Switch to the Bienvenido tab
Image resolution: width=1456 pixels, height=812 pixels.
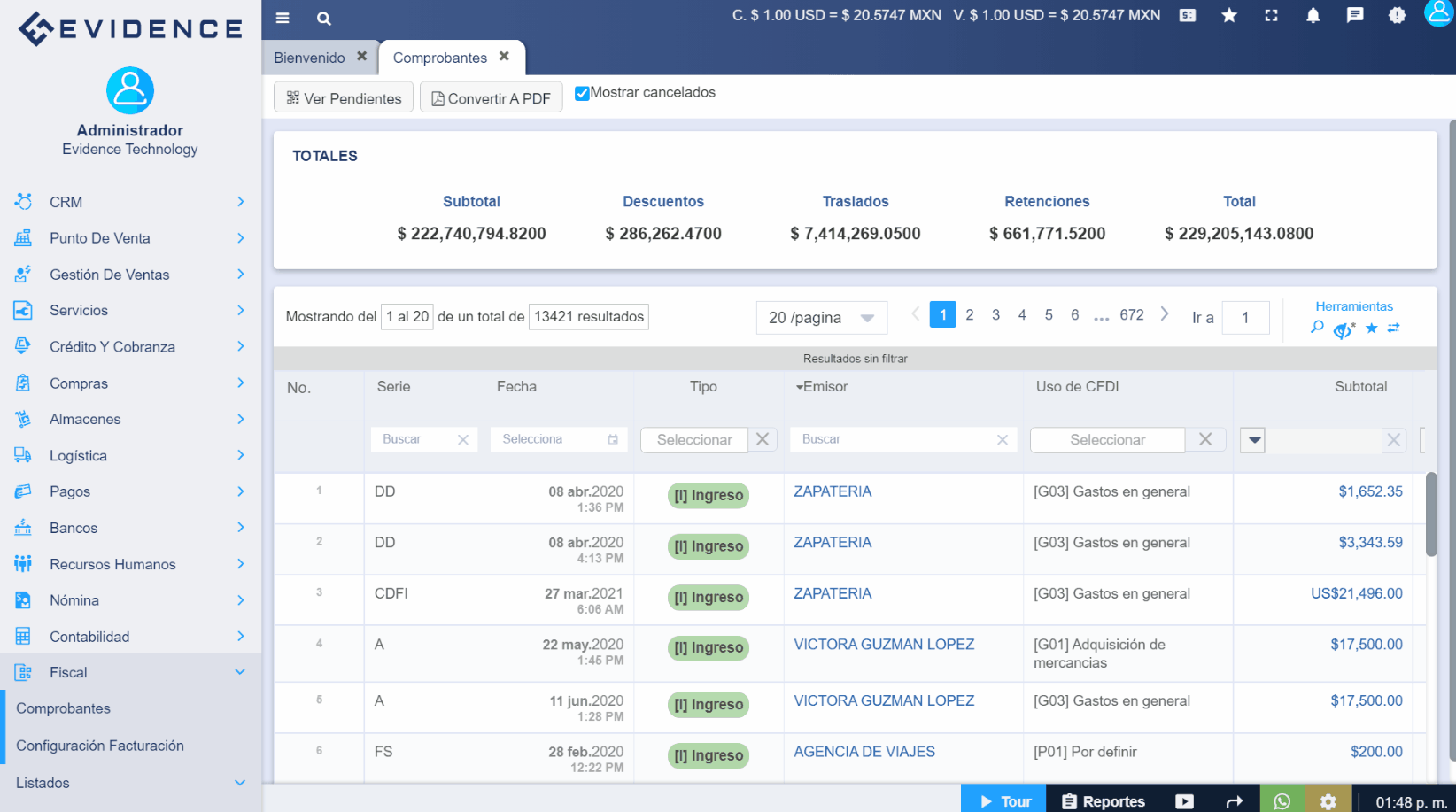pyautogui.click(x=310, y=57)
